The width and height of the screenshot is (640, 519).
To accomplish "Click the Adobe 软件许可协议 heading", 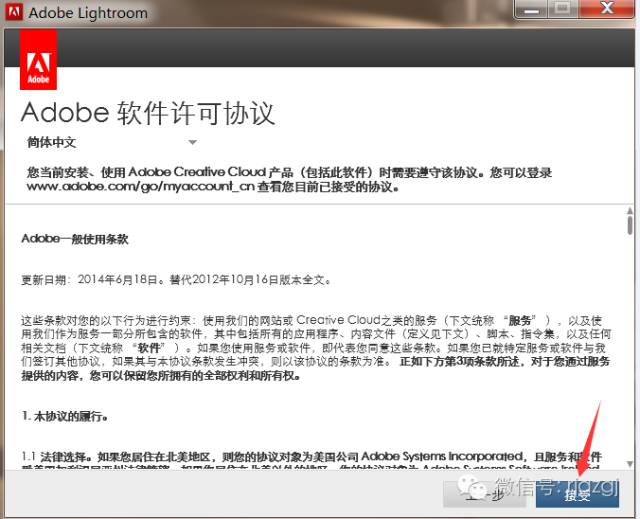I will point(148,112).
